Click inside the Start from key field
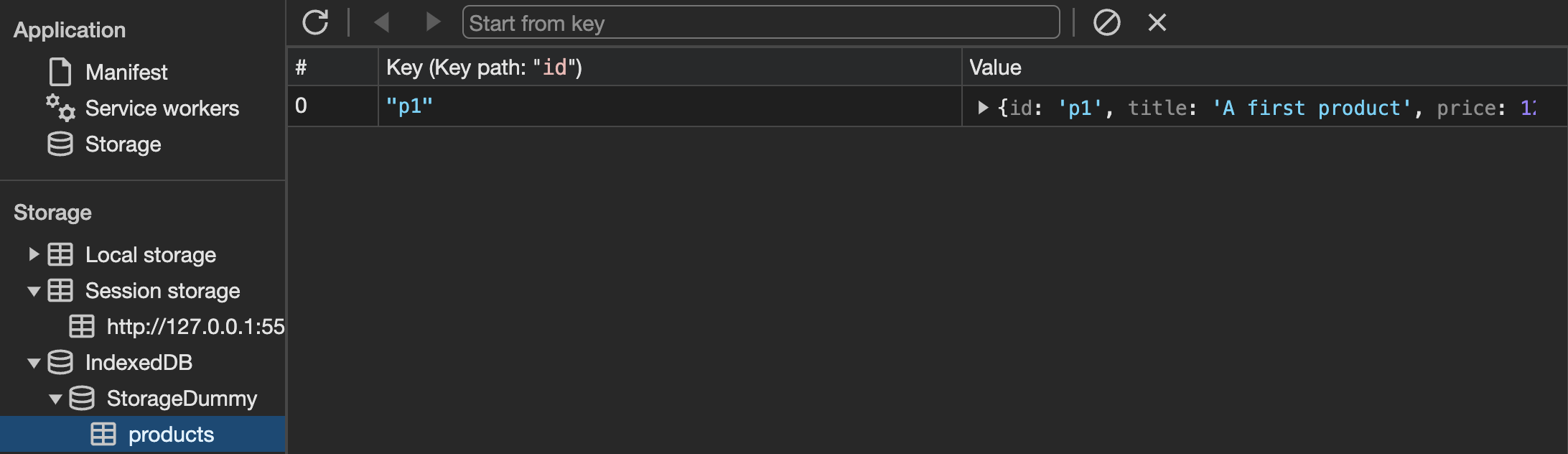This screenshot has width=1568, height=454. pos(761,22)
